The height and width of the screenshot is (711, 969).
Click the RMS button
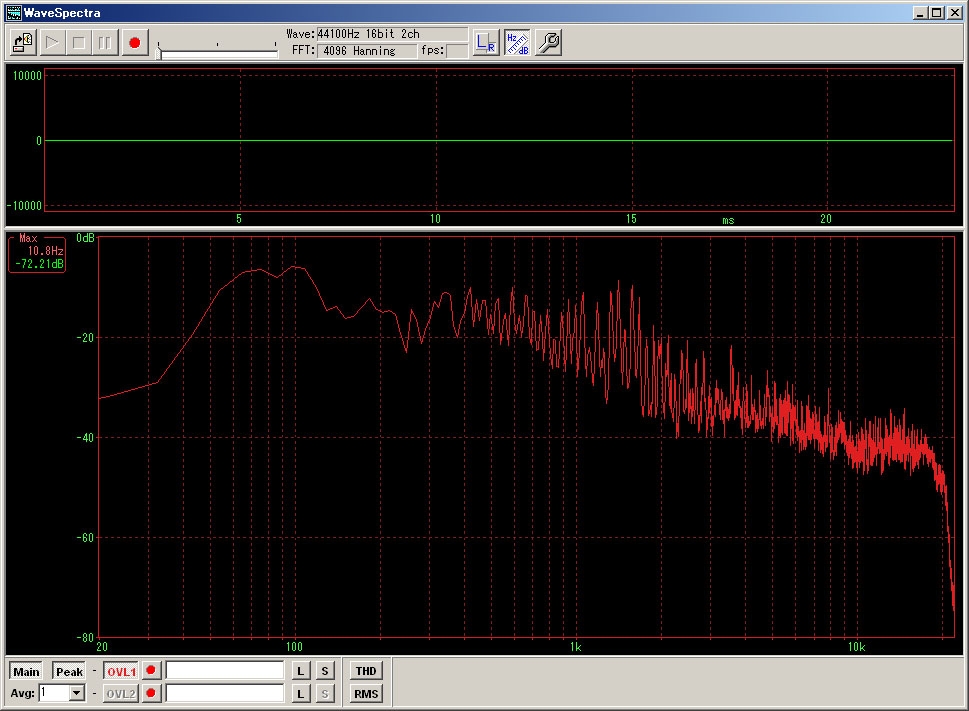(x=366, y=693)
